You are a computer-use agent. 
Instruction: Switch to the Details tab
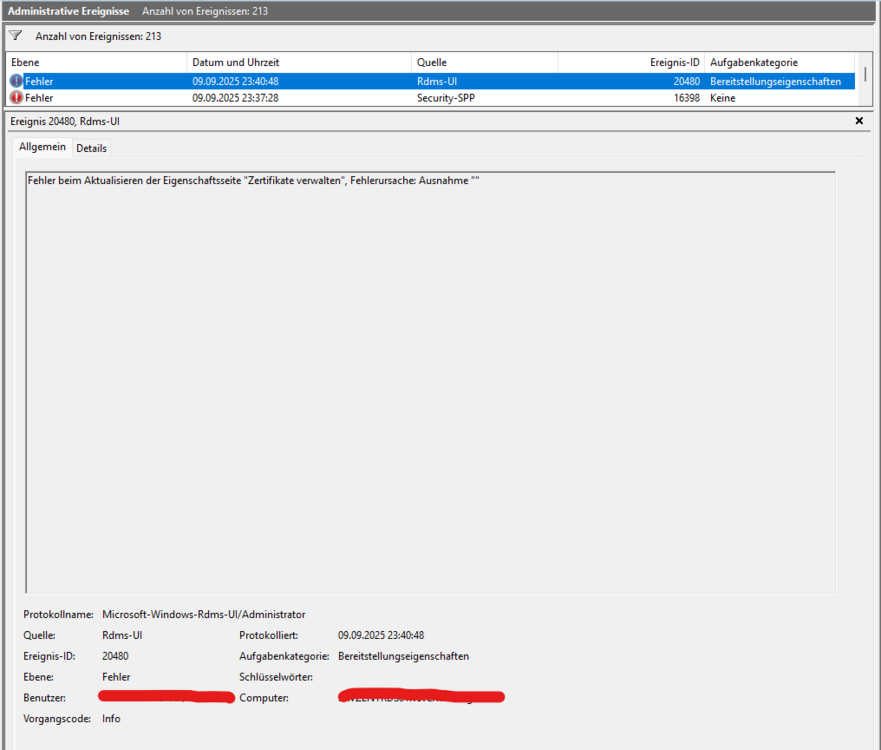pyautogui.click(x=91, y=148)
